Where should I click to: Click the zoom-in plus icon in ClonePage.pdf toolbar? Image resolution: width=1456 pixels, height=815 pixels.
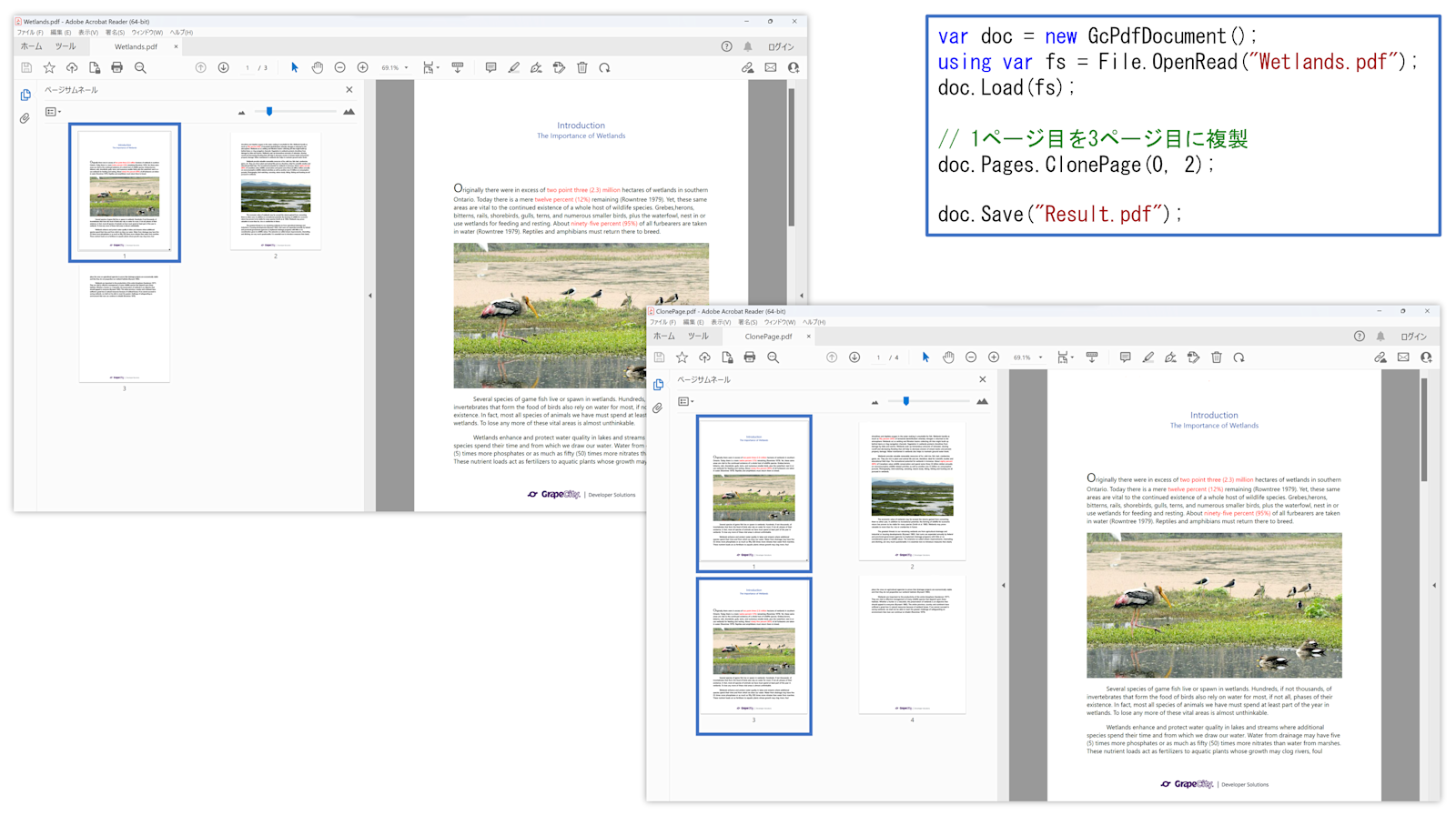point(994,357)
